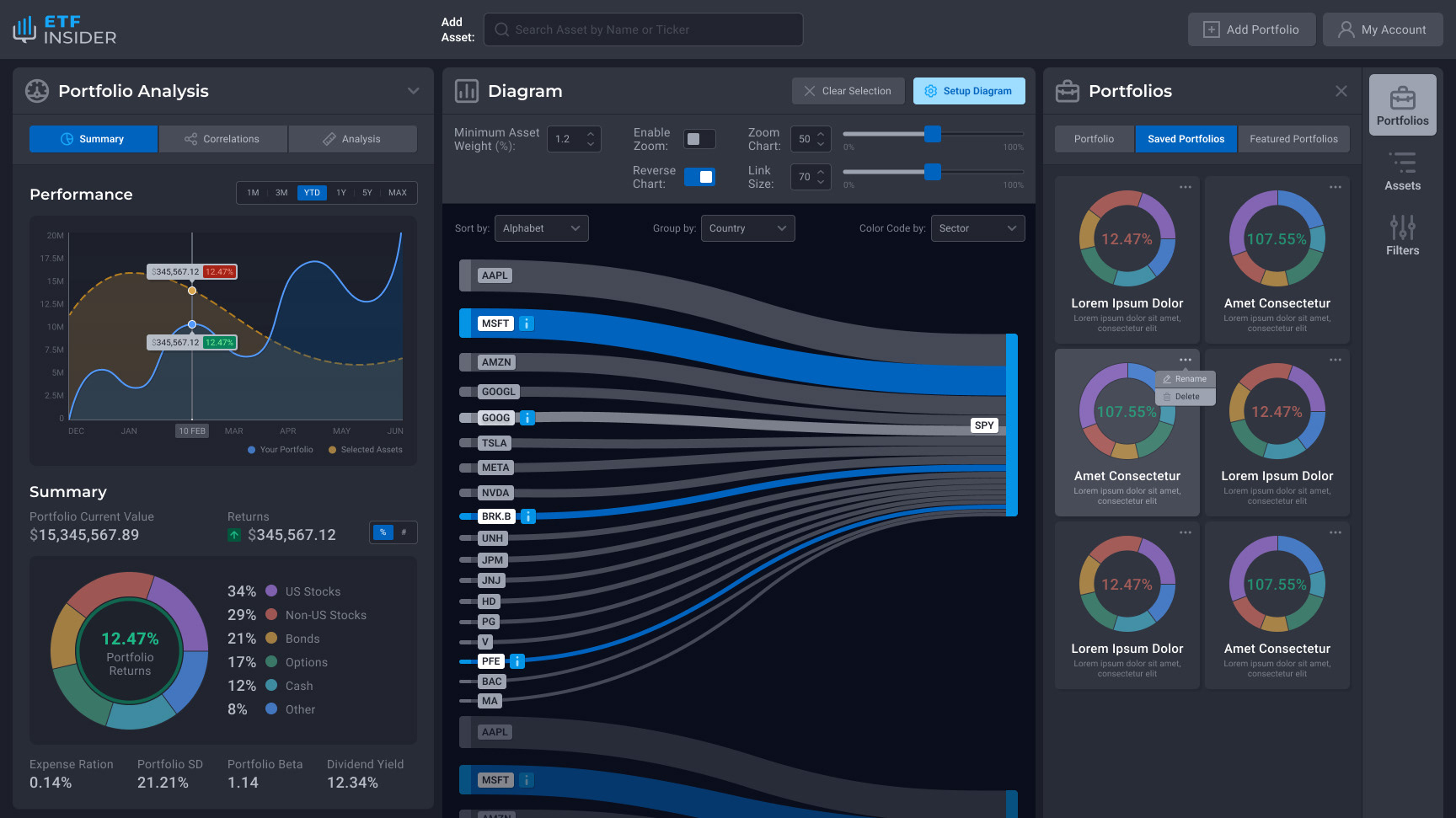Open Portfolio tab in Portfolios panel
The height and width of the screenshot is (818, 1456).
[1094, 139]
